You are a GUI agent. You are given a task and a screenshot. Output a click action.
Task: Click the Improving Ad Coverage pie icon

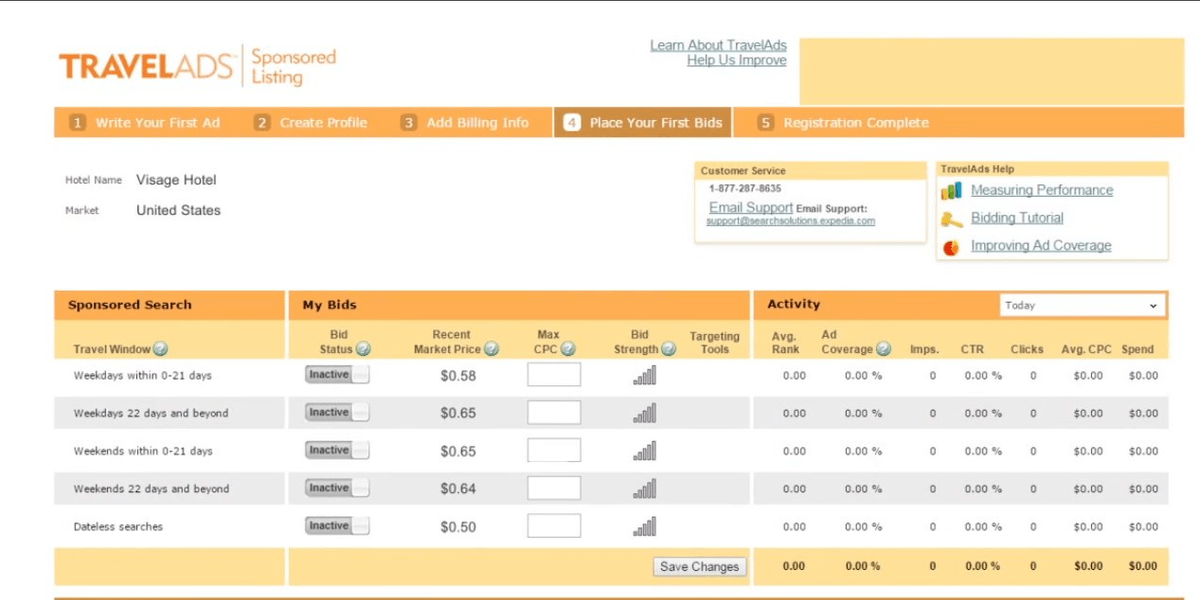(952, 246)
